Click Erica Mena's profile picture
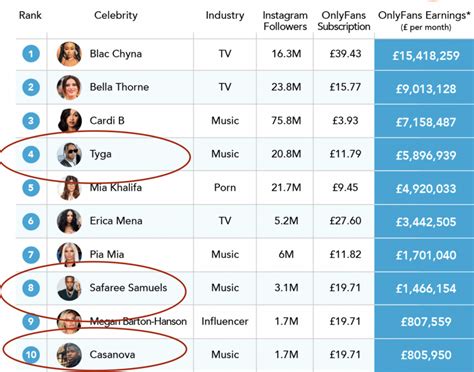Screen dimensions: 474x372 (x=69, y=221)
